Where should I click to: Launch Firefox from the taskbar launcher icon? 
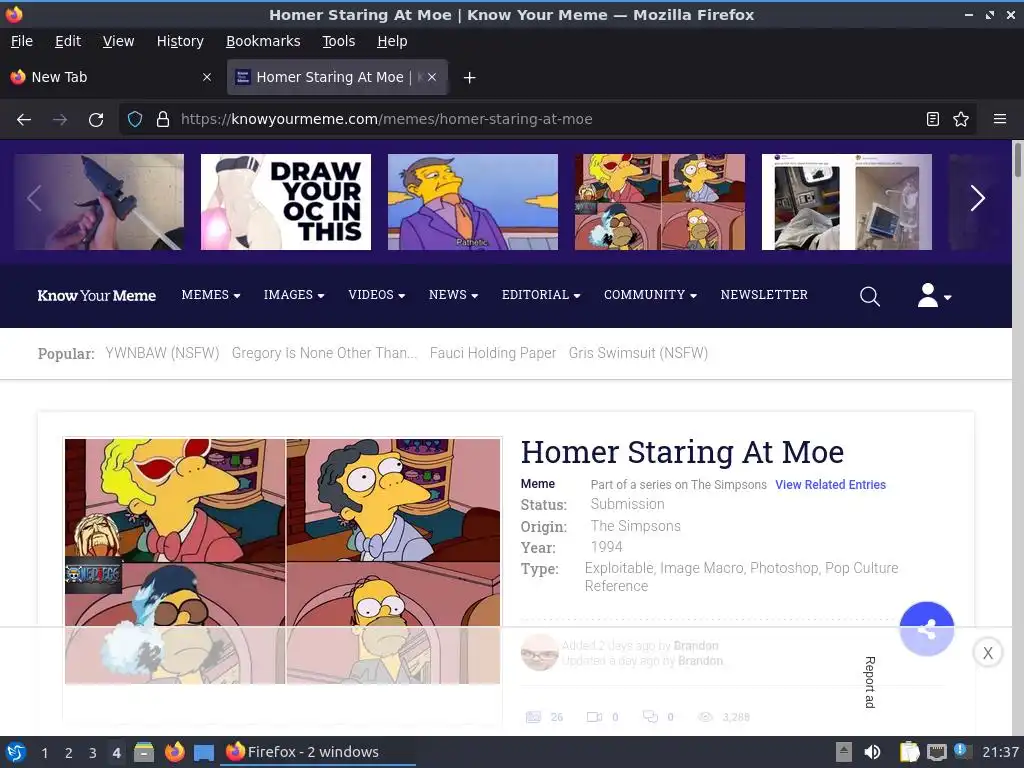pos(174,752)
